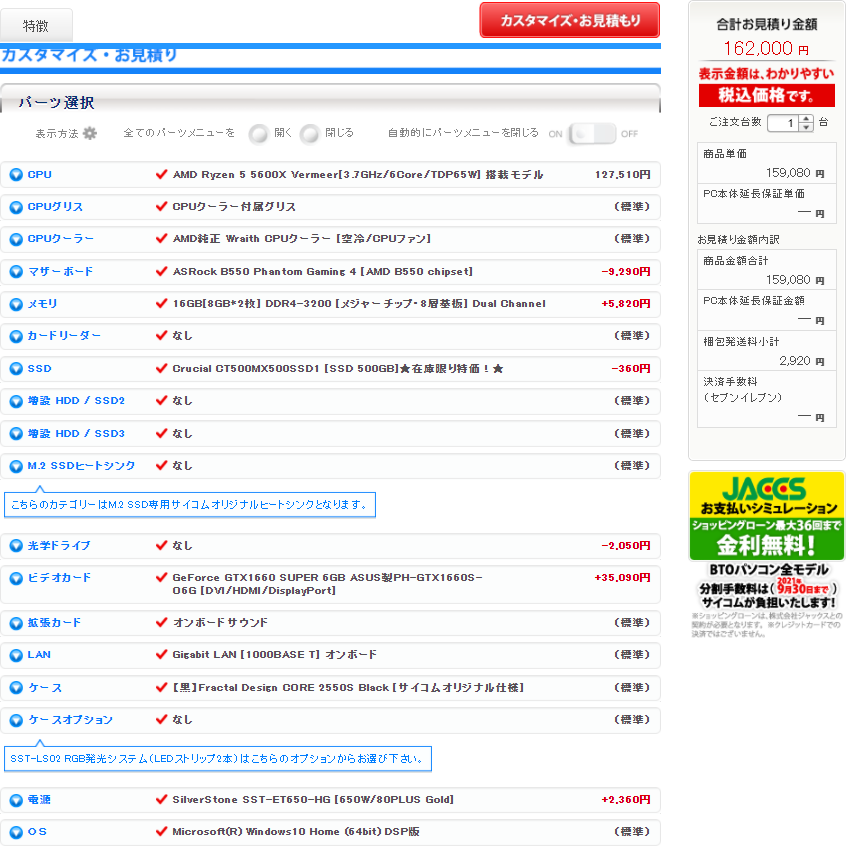Click the blue arrow icon beside ビデオカード

coord(16,578)
